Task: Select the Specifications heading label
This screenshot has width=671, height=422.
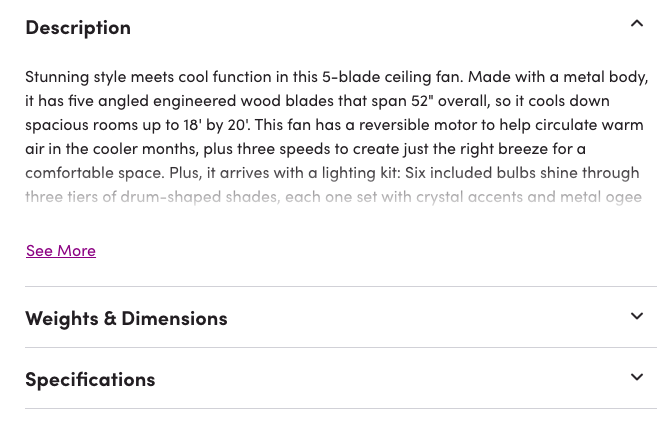Action: [90, 379]
